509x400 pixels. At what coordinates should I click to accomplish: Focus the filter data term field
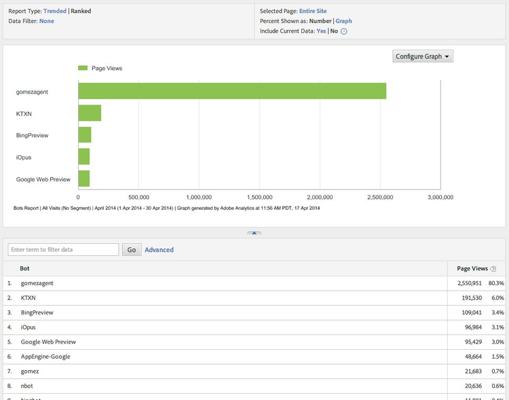tap(63, 250)
